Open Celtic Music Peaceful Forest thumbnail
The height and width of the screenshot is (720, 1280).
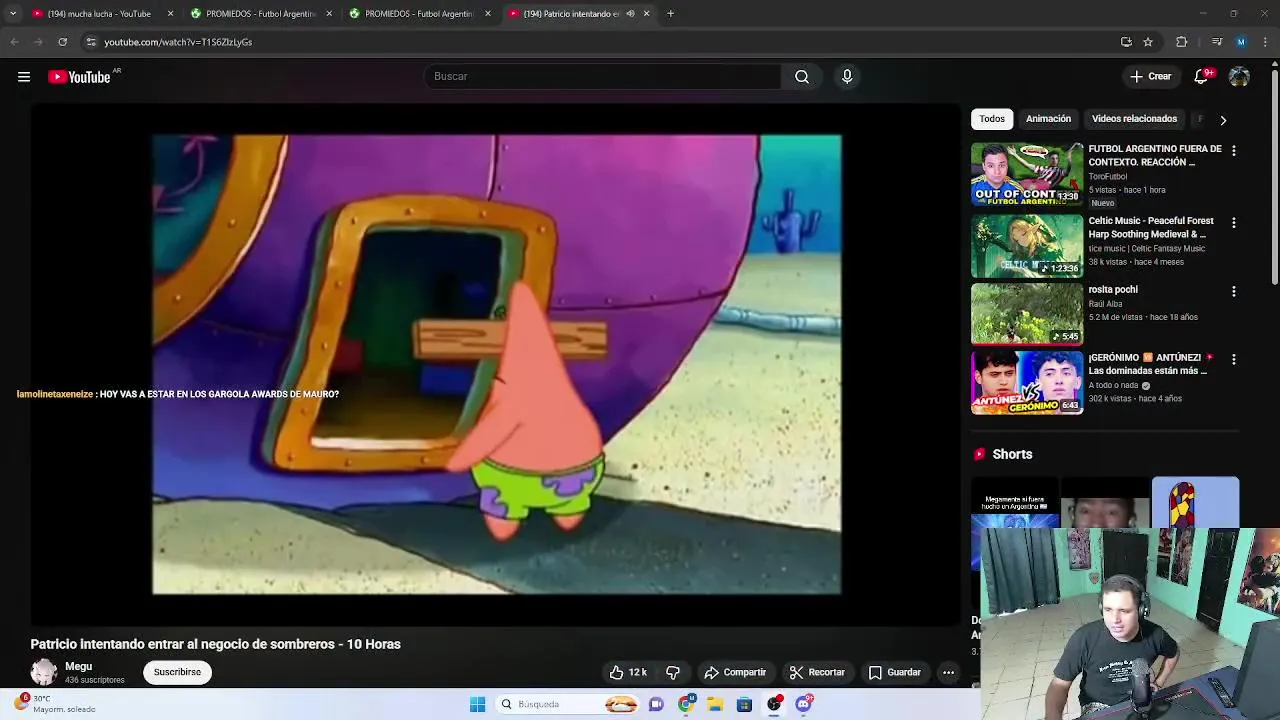(1027, 246)
